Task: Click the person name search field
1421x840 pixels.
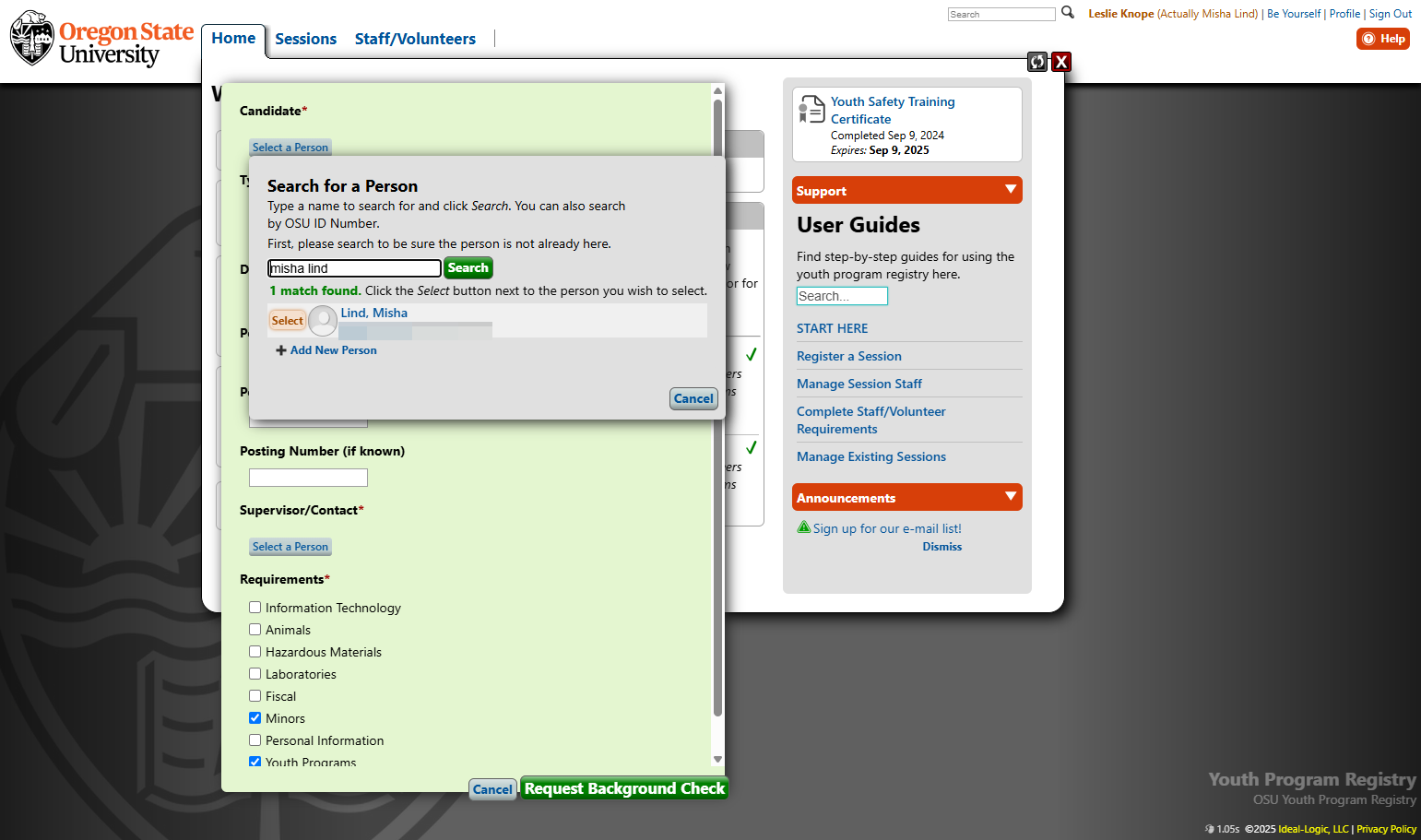Action: [x=354, y=268]
